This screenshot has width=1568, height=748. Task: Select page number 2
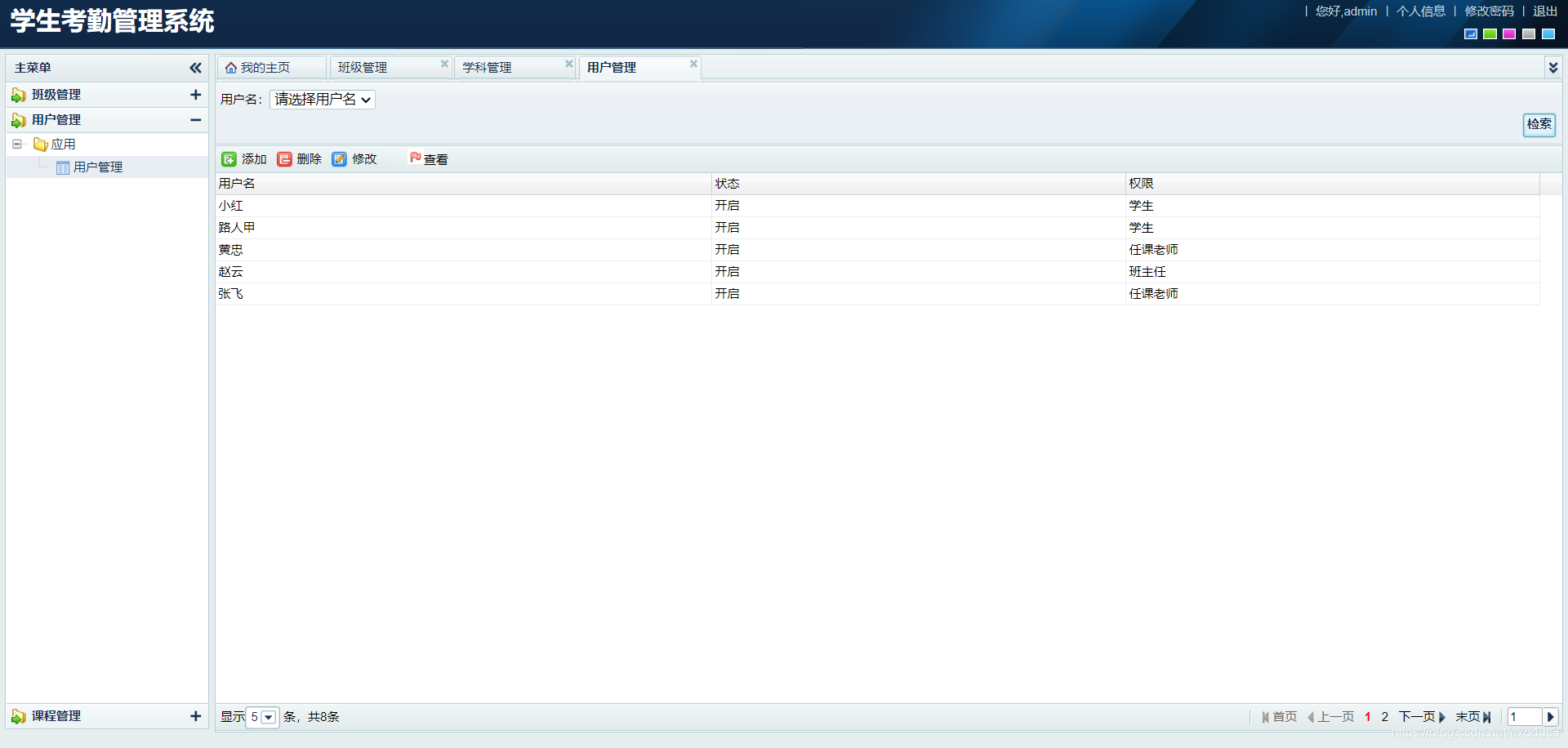1384,717
